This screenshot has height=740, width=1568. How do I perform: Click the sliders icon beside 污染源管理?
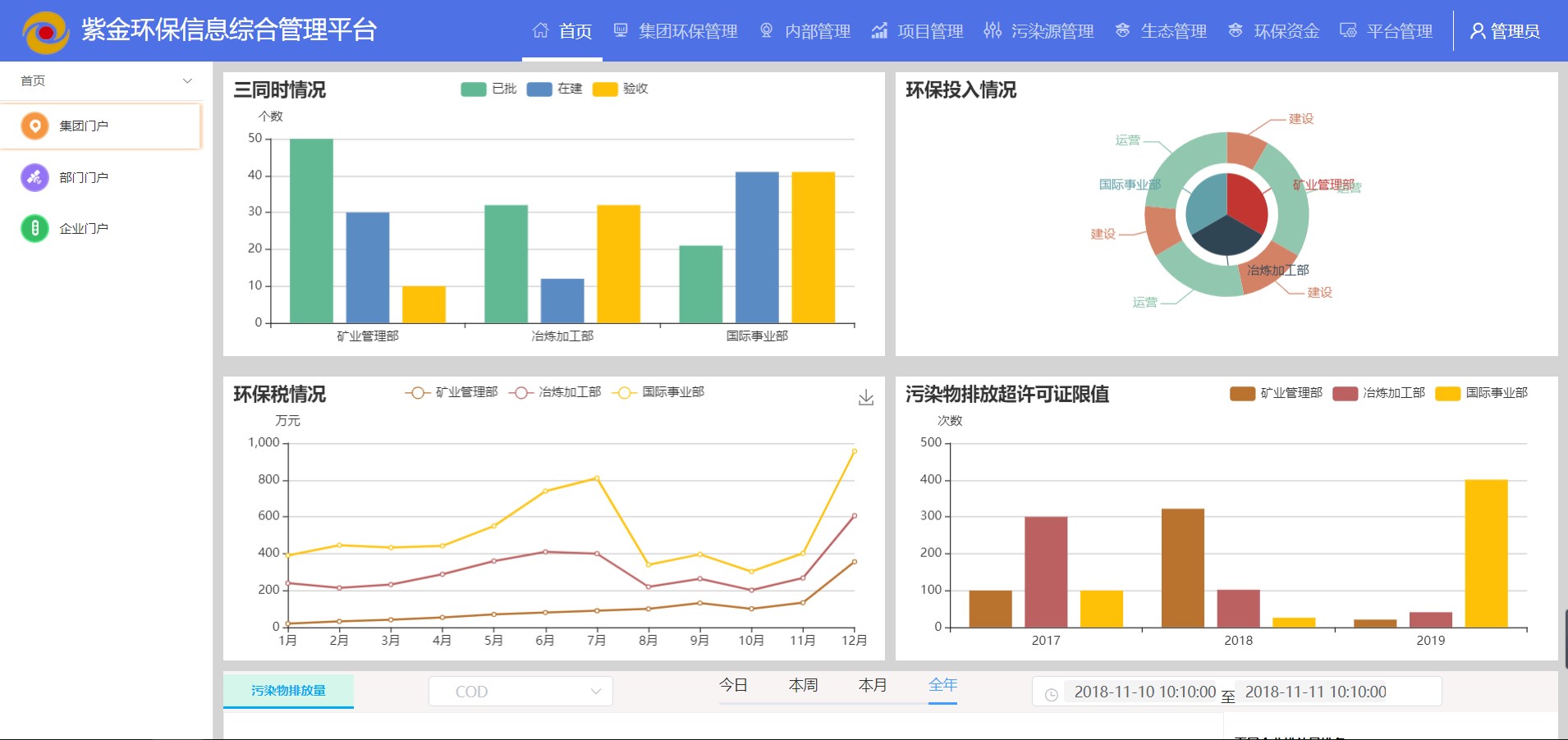coord(993,30)
